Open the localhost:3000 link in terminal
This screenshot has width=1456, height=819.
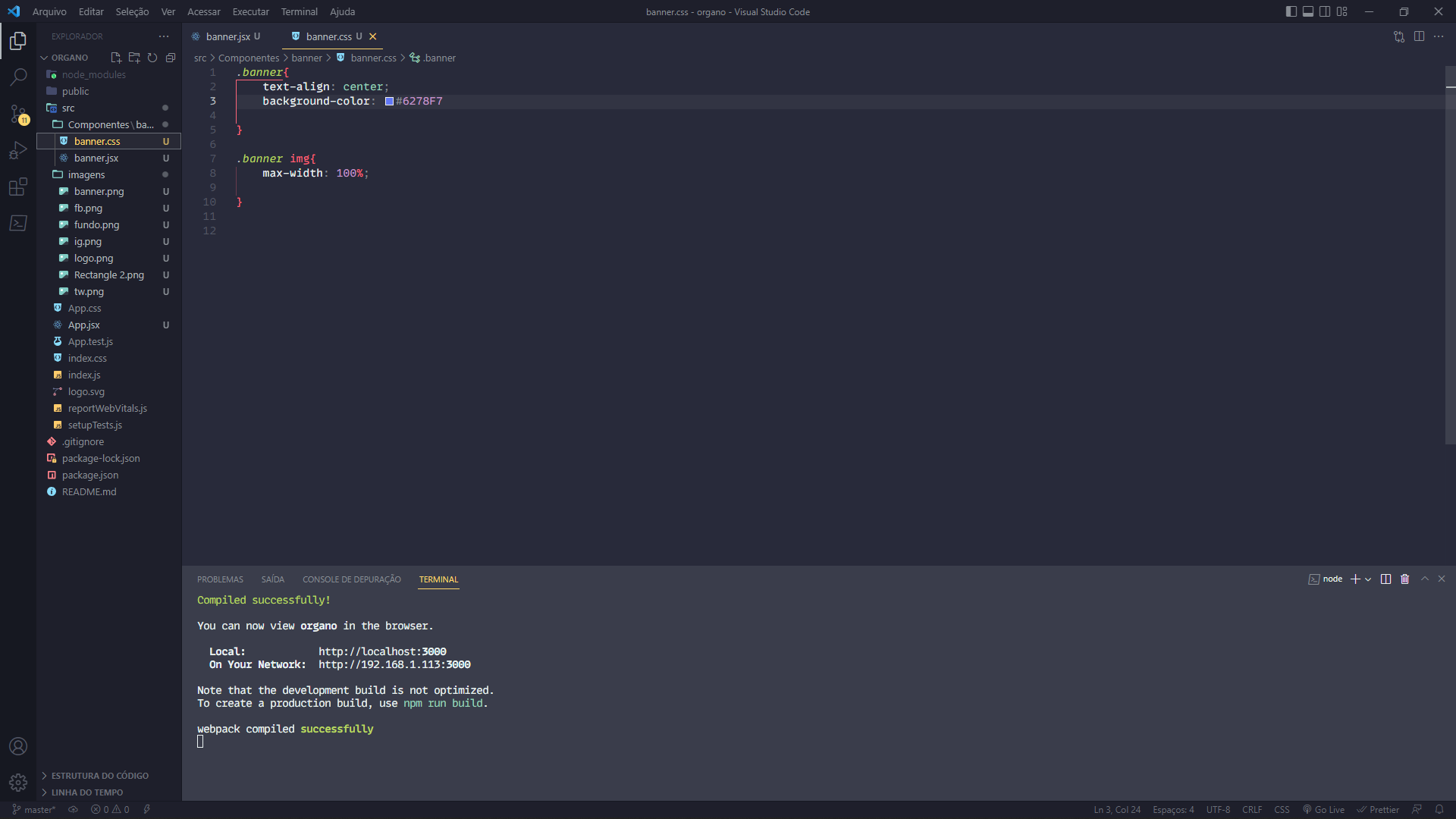382,651
